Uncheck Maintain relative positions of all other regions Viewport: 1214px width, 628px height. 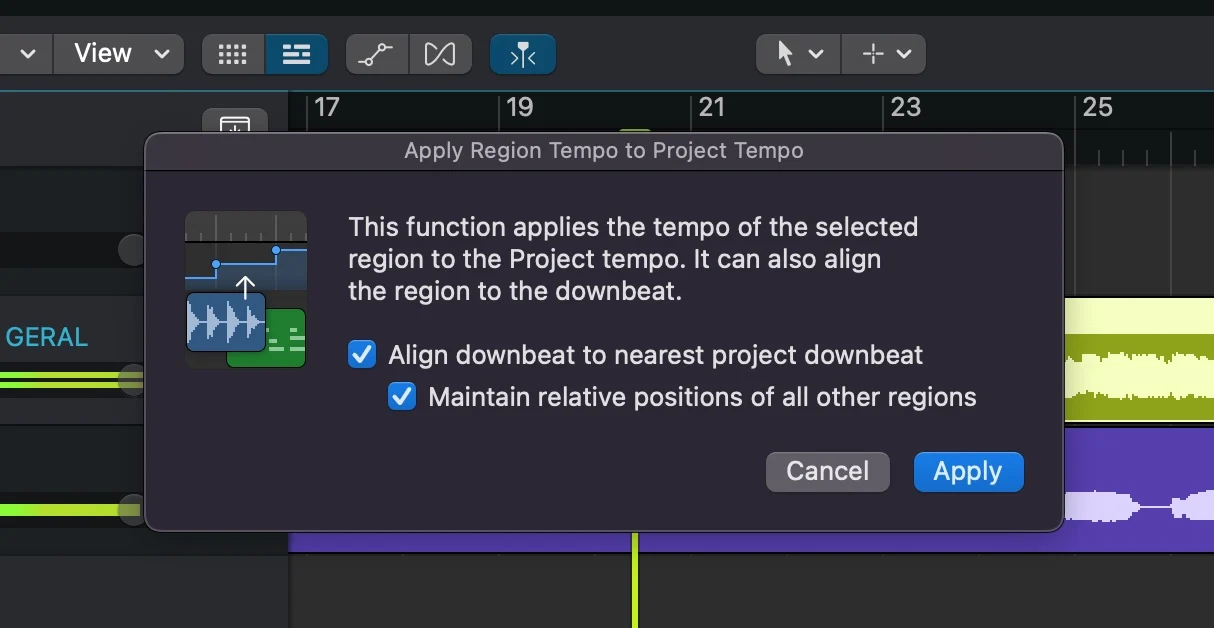click(x=402, y=396)
